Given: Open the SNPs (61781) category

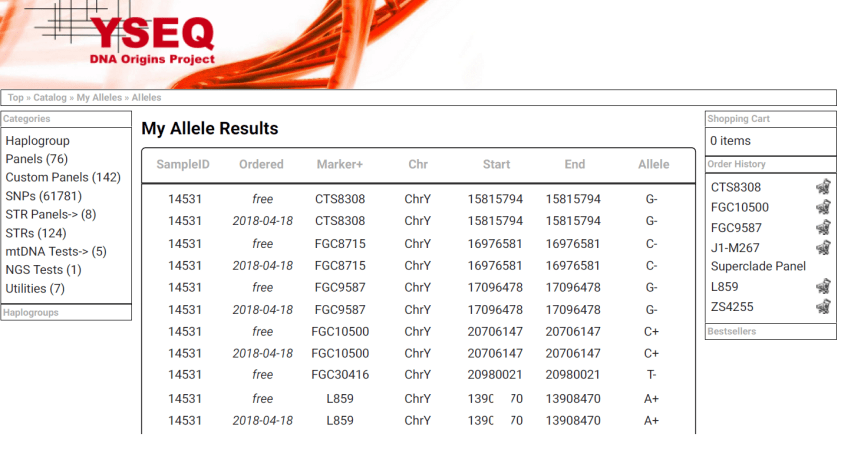Looking at the screenshot, I should click(44, 196).
